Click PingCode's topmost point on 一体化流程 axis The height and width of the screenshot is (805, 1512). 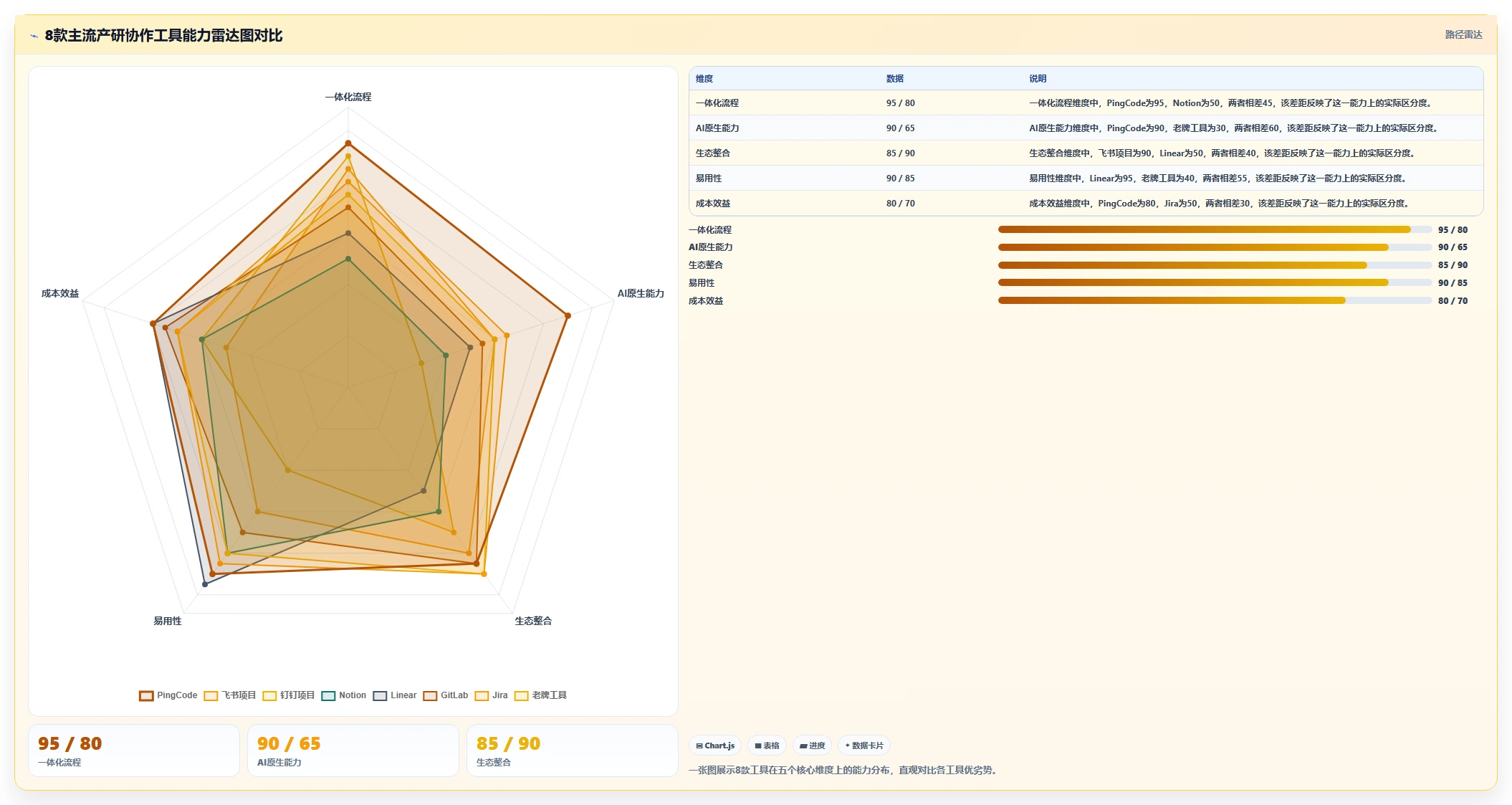(x=348, y=143)
